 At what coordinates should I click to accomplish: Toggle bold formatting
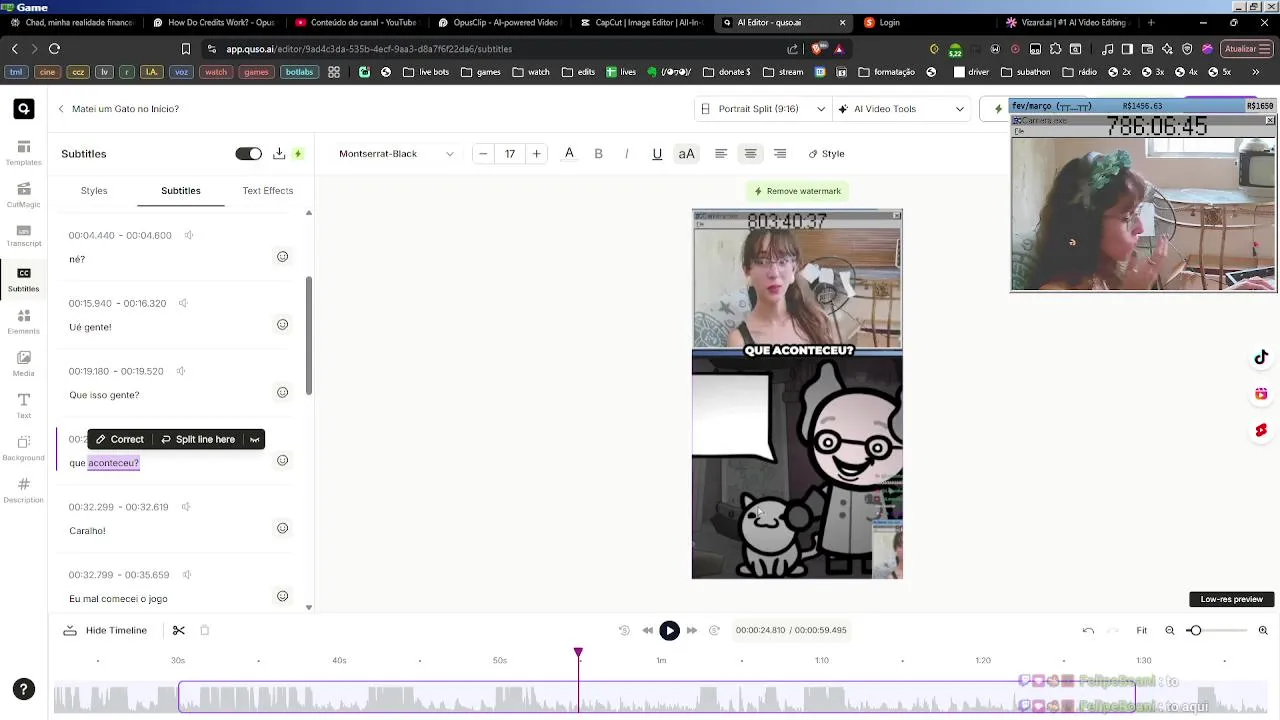coord(598,154)
